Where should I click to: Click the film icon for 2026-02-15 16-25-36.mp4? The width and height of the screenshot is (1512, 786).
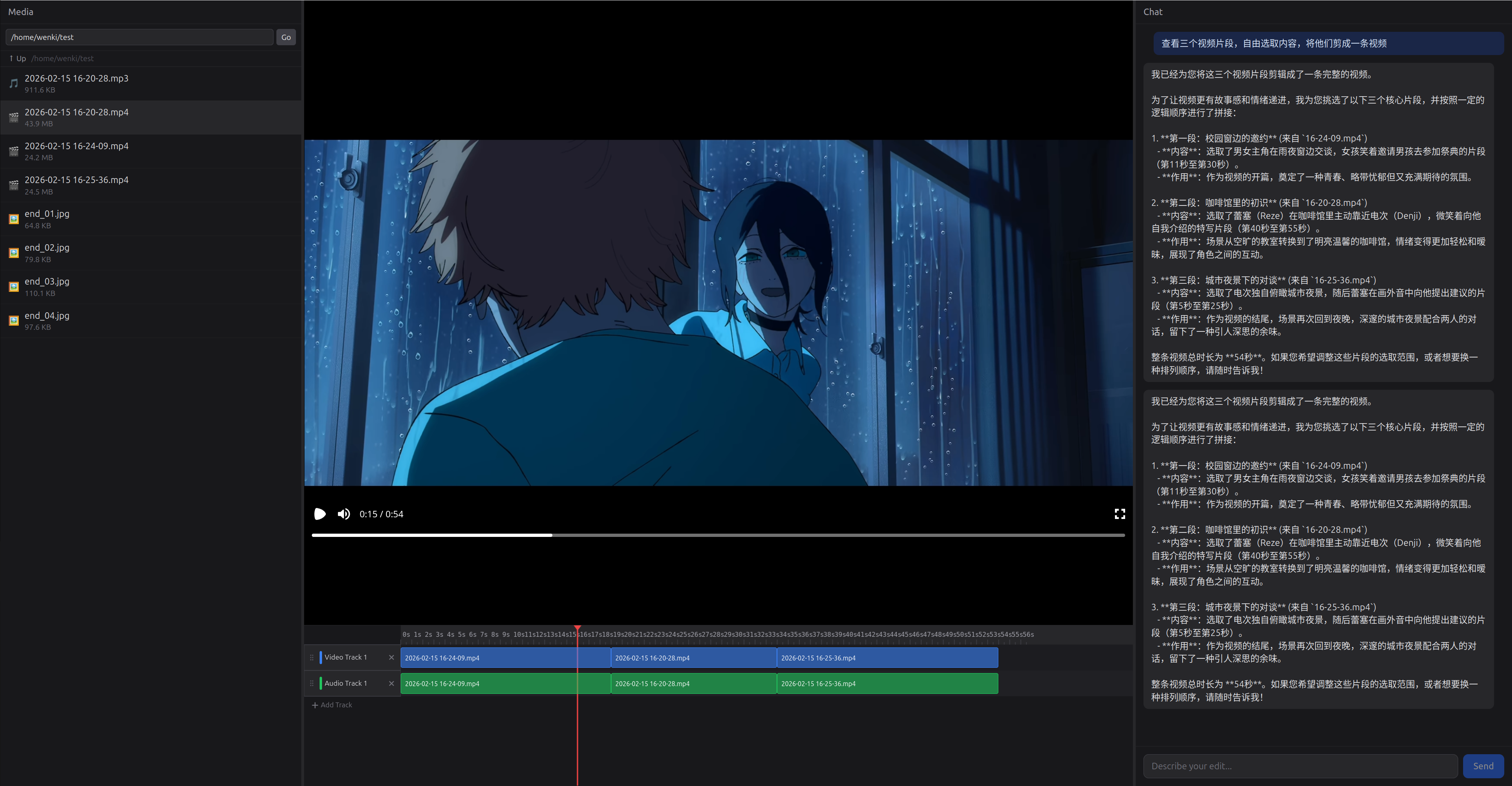[13, 185]
